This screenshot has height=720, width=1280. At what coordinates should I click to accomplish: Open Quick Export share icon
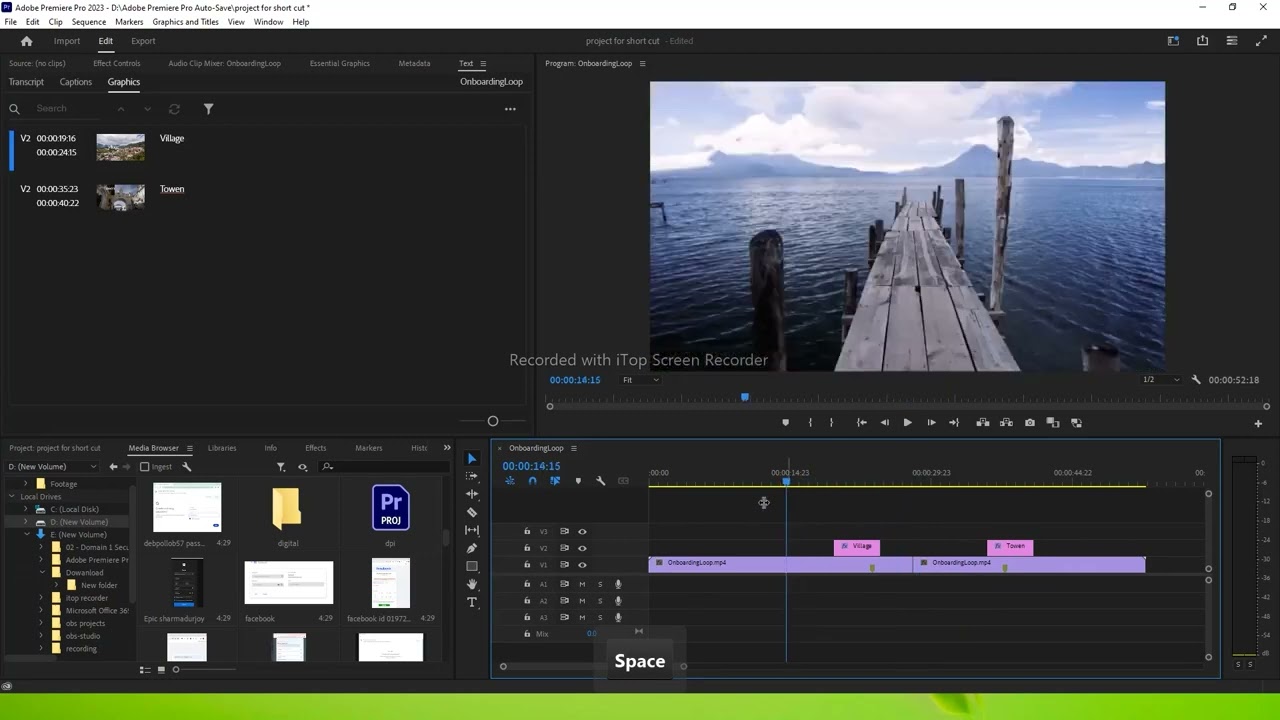(1202, 41)
